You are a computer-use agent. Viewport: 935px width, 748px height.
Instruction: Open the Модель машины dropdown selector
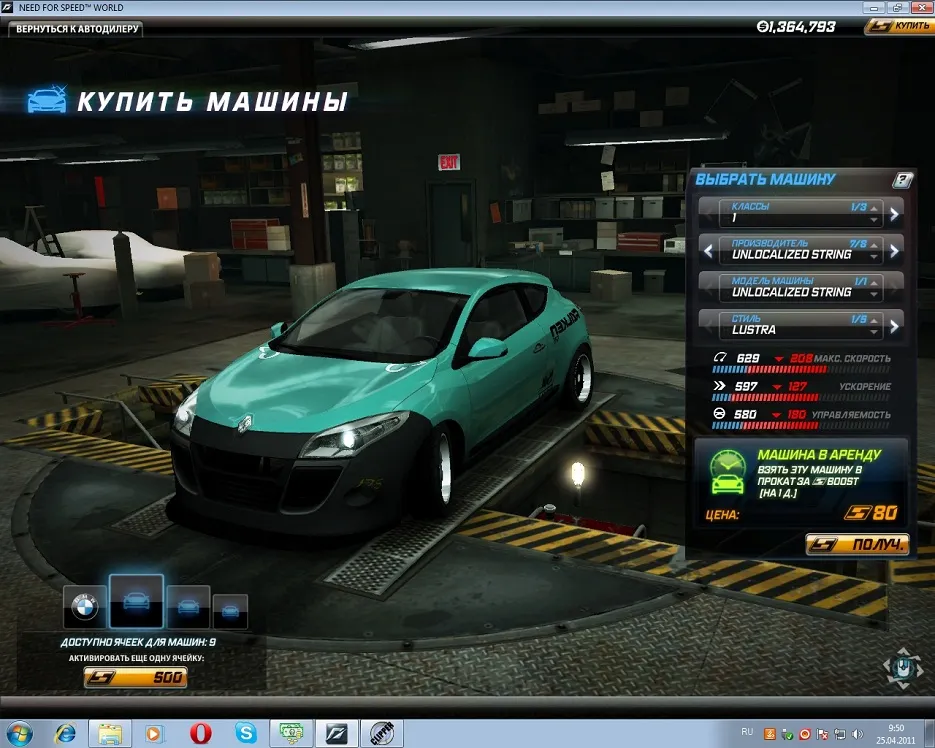point(801,288)
